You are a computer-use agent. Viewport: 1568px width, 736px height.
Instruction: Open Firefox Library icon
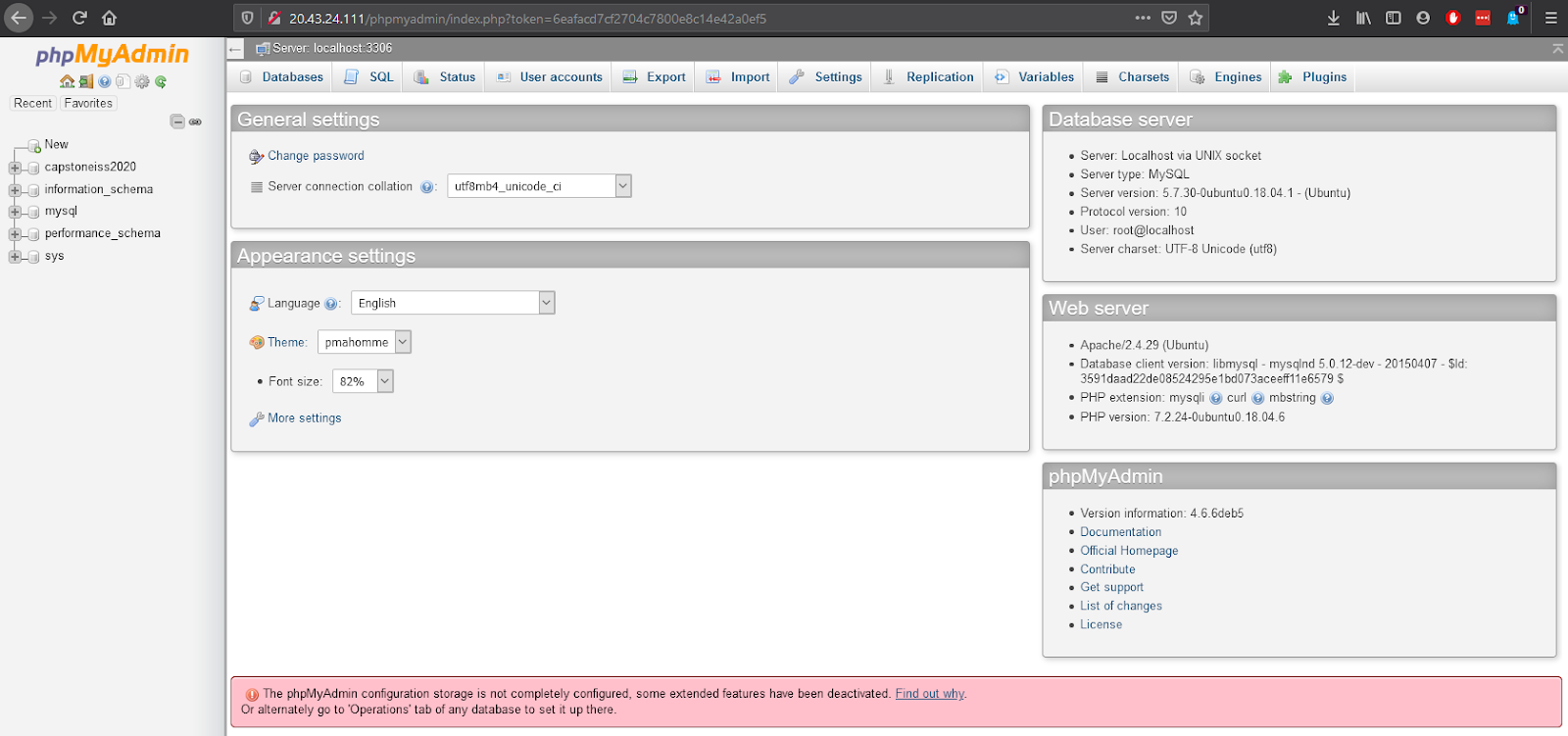coord(1363,18)
